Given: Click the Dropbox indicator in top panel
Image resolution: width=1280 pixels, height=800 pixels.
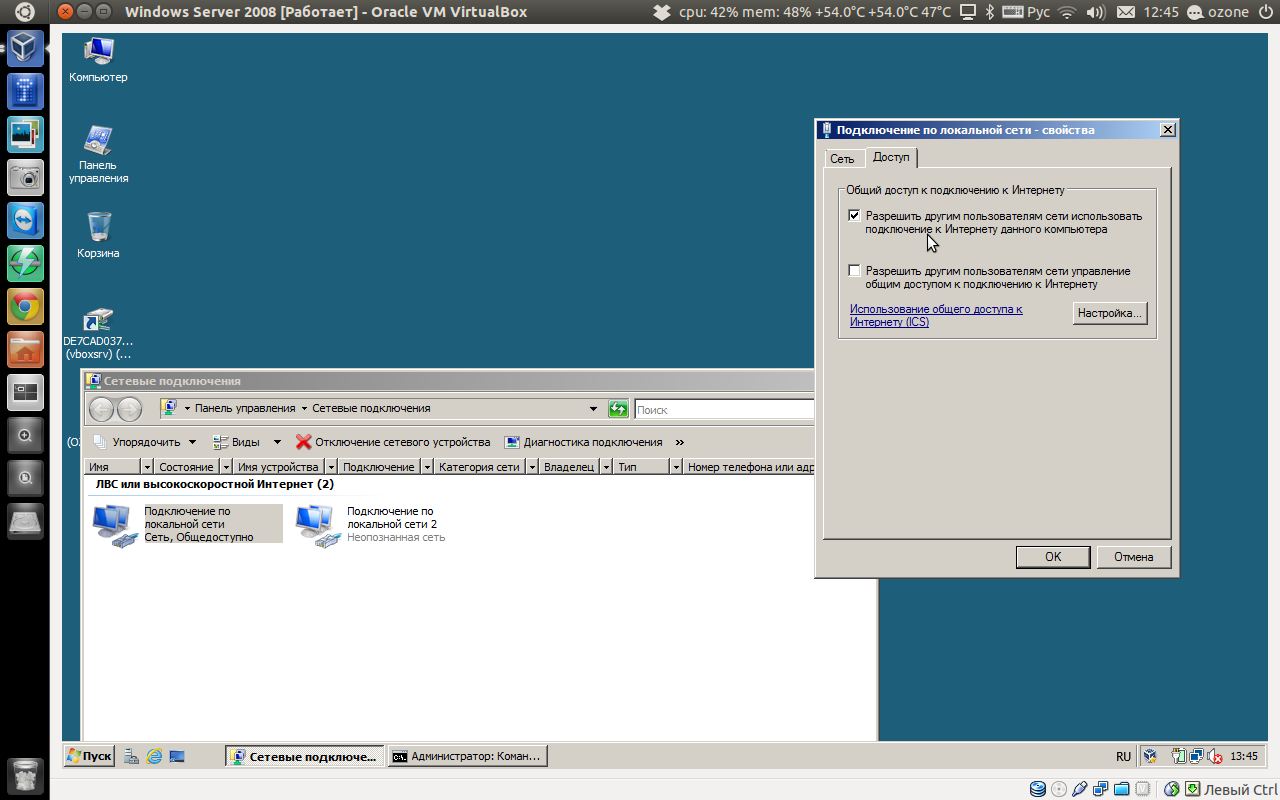Looking at the screenshot, I should coord(661,12).
